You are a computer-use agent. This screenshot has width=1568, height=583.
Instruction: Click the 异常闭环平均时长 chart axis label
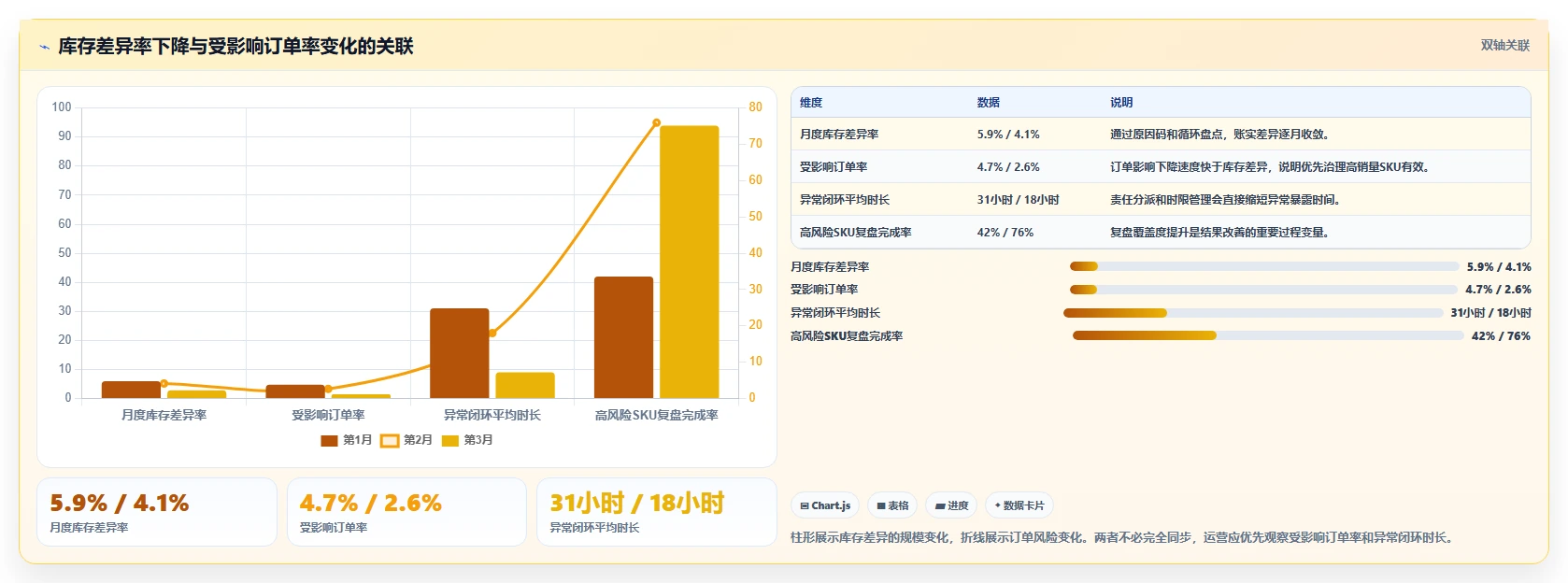coord(492,415)
